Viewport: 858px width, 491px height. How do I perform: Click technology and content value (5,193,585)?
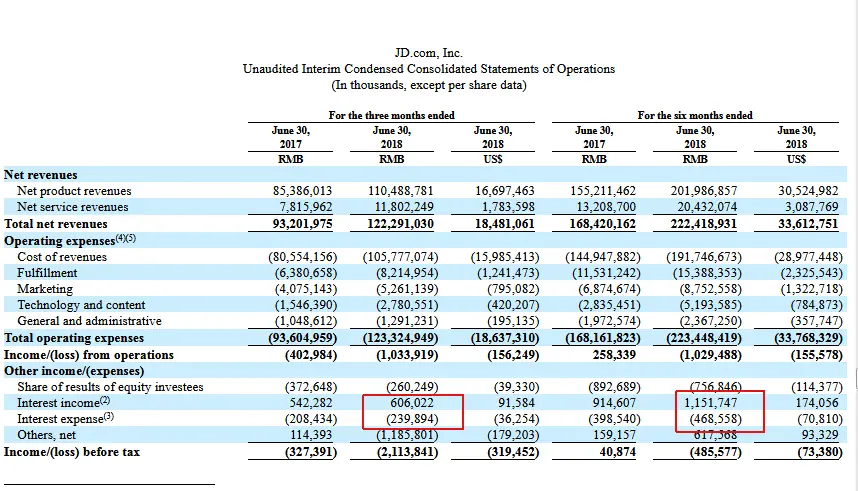pyautogui.click(x=710, y=305)
